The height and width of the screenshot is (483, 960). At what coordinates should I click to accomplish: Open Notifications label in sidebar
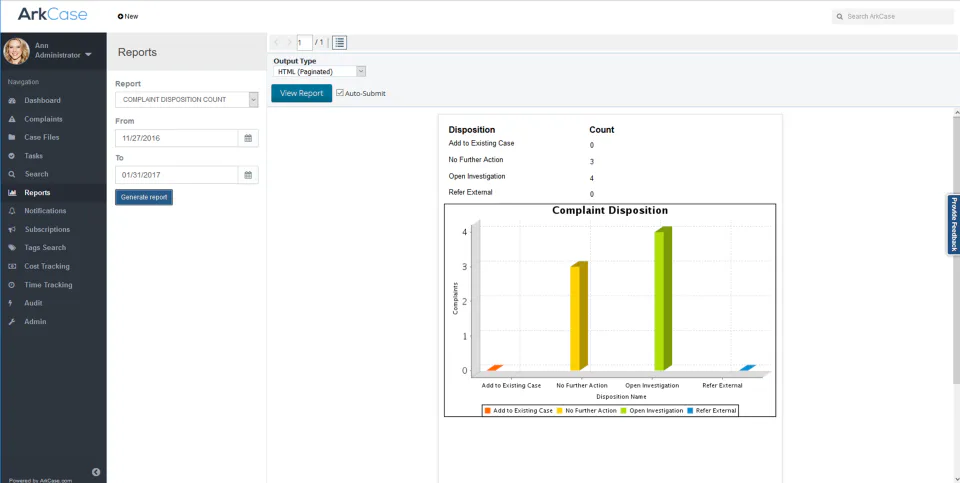[45, 211]
